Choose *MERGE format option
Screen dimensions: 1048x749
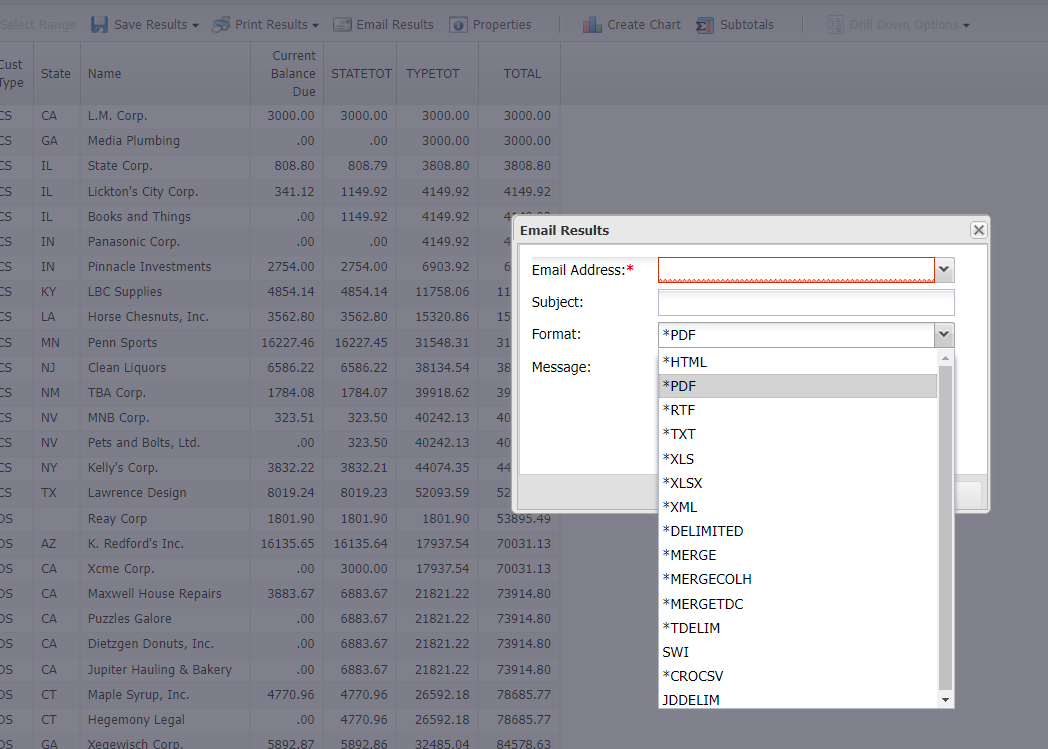(x=798, y=555)
